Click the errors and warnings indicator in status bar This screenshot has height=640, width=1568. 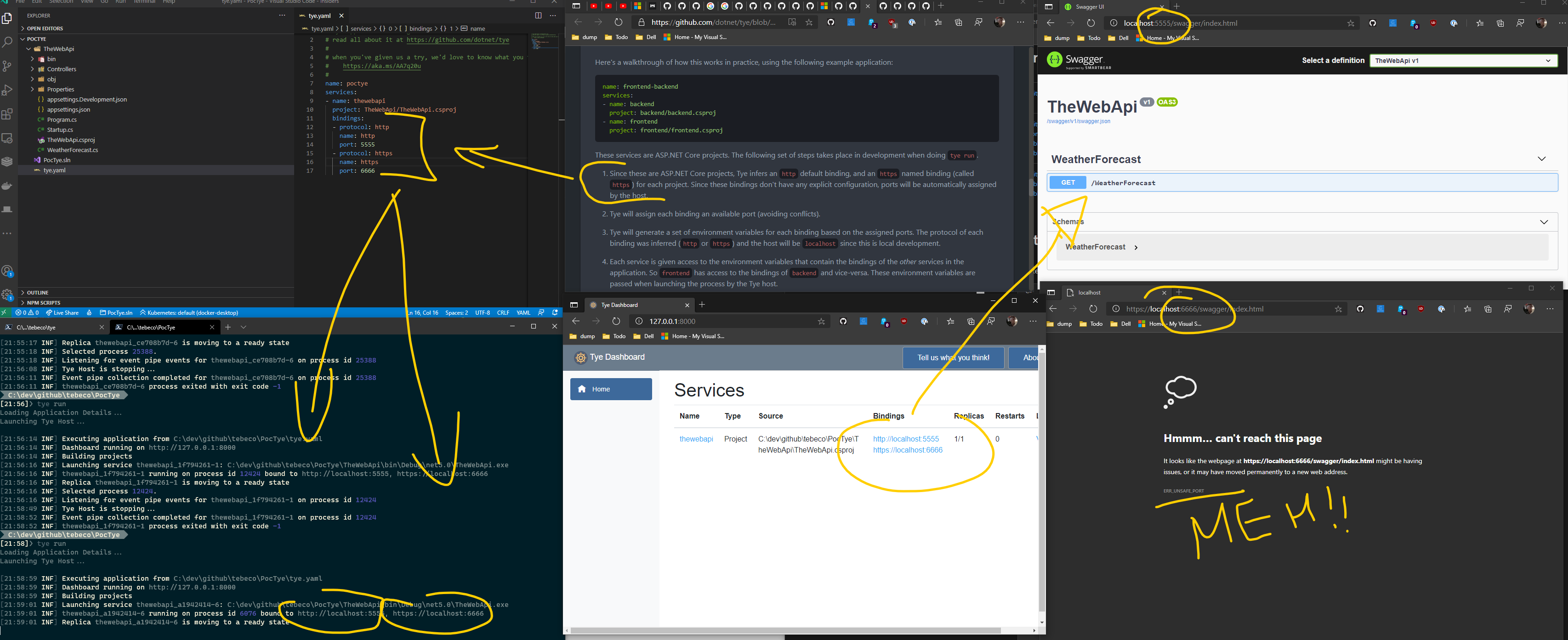click(27, 313)
